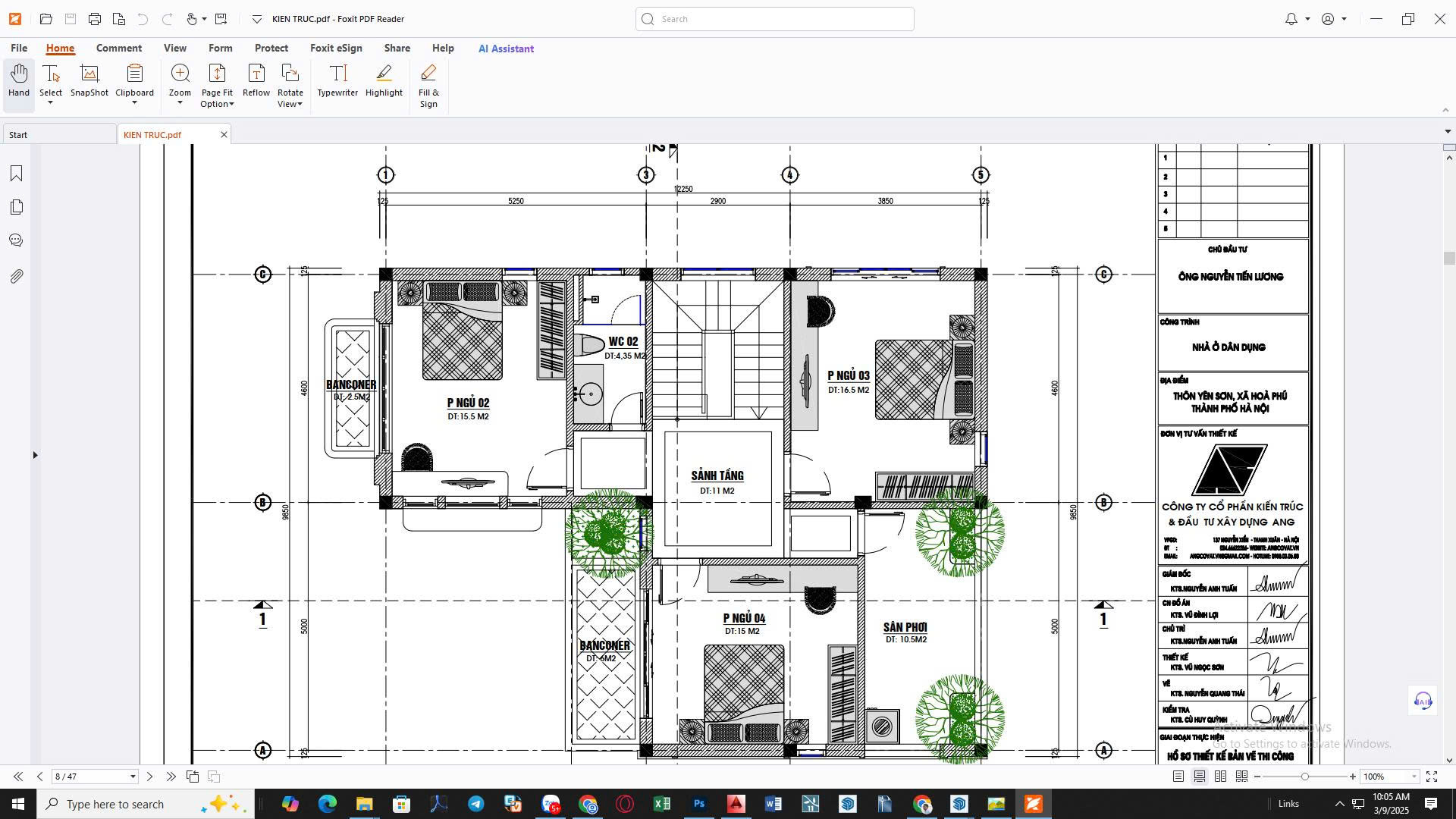Open the zoom percentage dropdown
Image resolution: width=1456 pixels, height=819 pixels.
point(1414,777)
